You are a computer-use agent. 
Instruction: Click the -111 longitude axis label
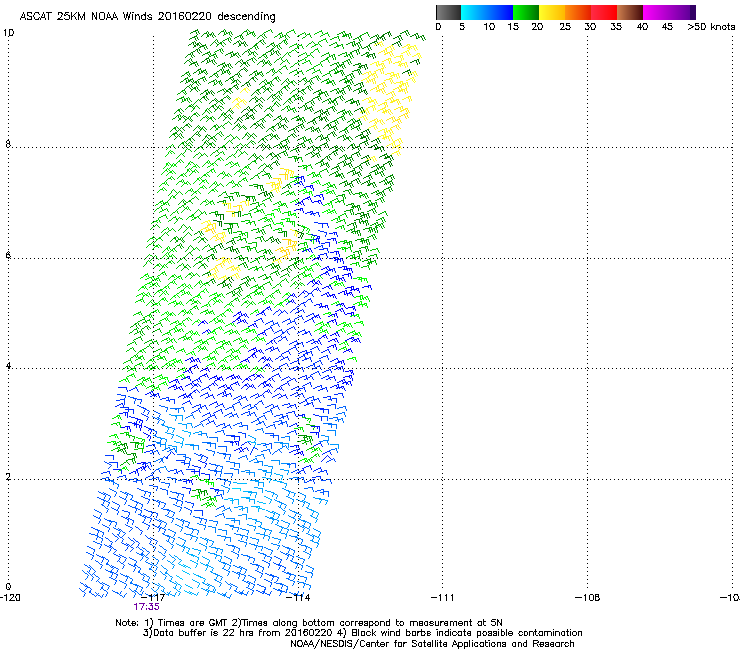click(x=442, y=597)
